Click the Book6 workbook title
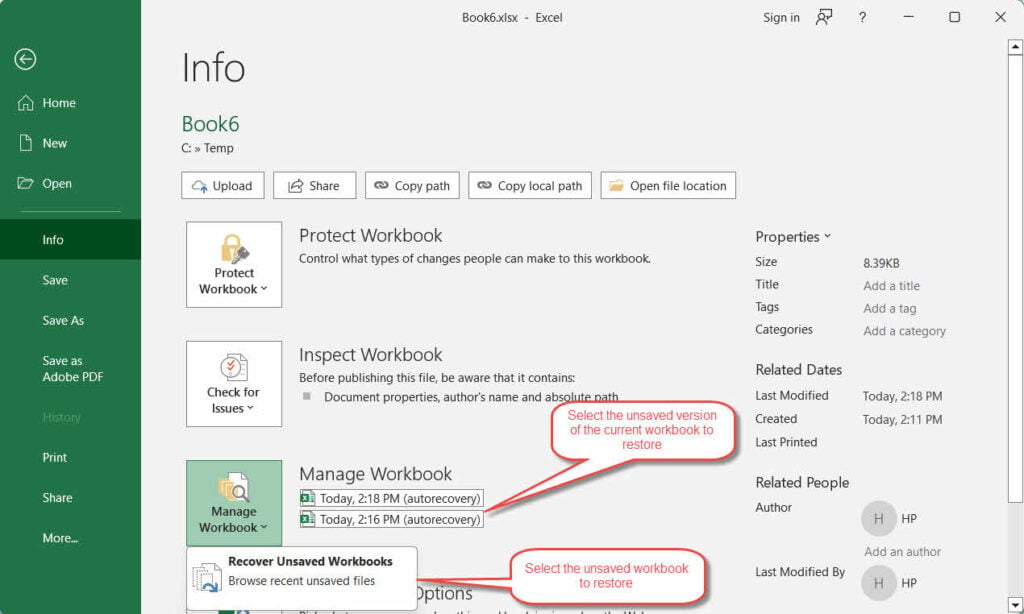This screenshot has width=1024, height=614. click(210, 123)
